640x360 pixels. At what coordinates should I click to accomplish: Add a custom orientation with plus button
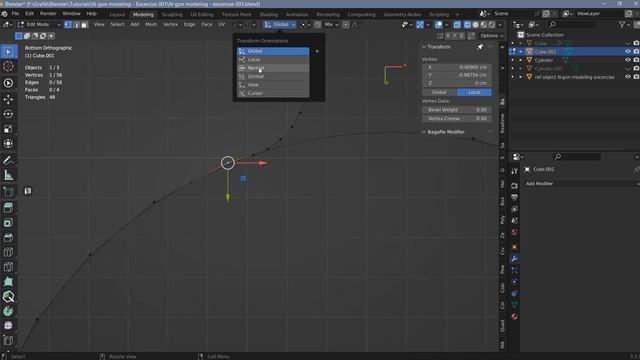(x=317, y=51)
